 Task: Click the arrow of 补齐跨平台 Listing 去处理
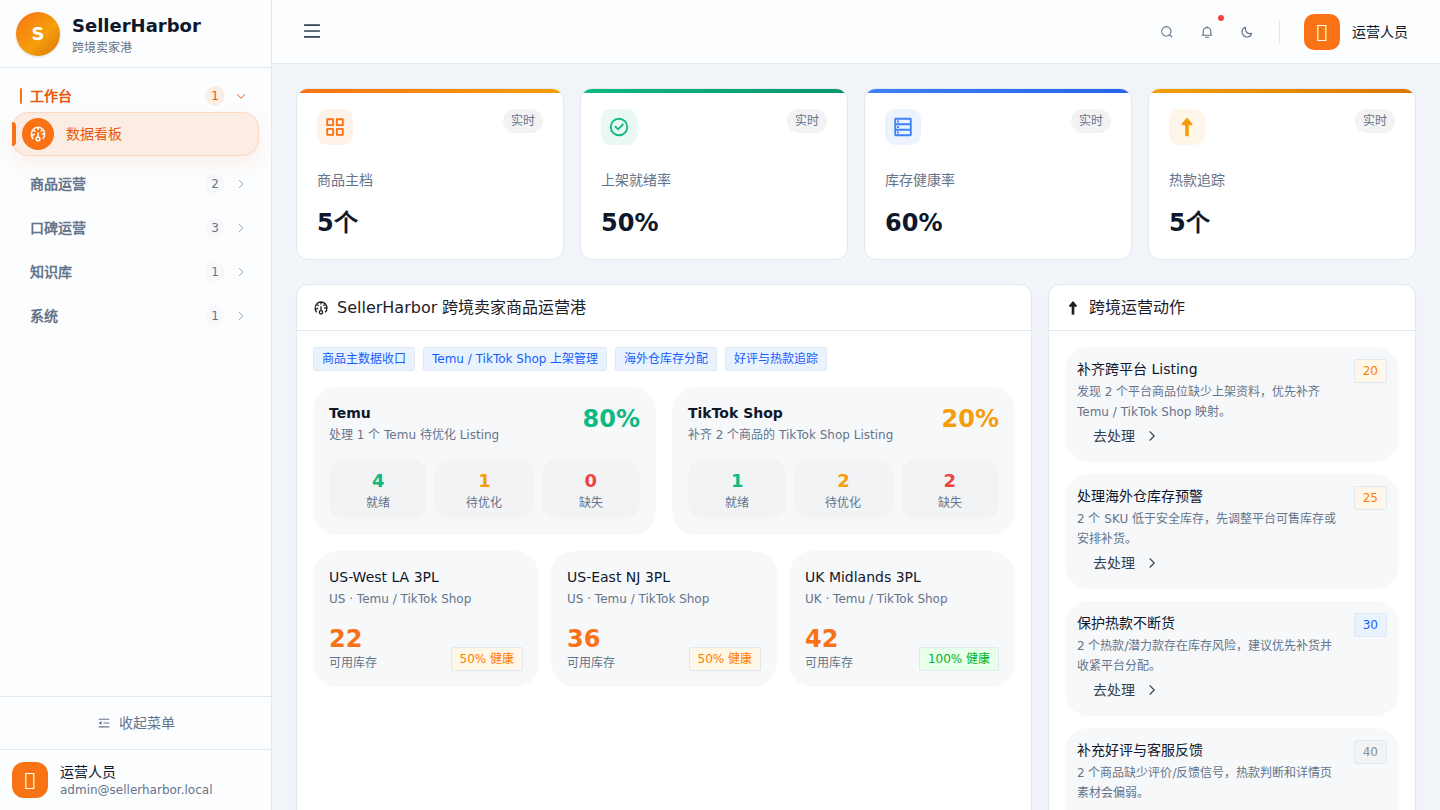pyautogui.click(x=1152, y=436)
